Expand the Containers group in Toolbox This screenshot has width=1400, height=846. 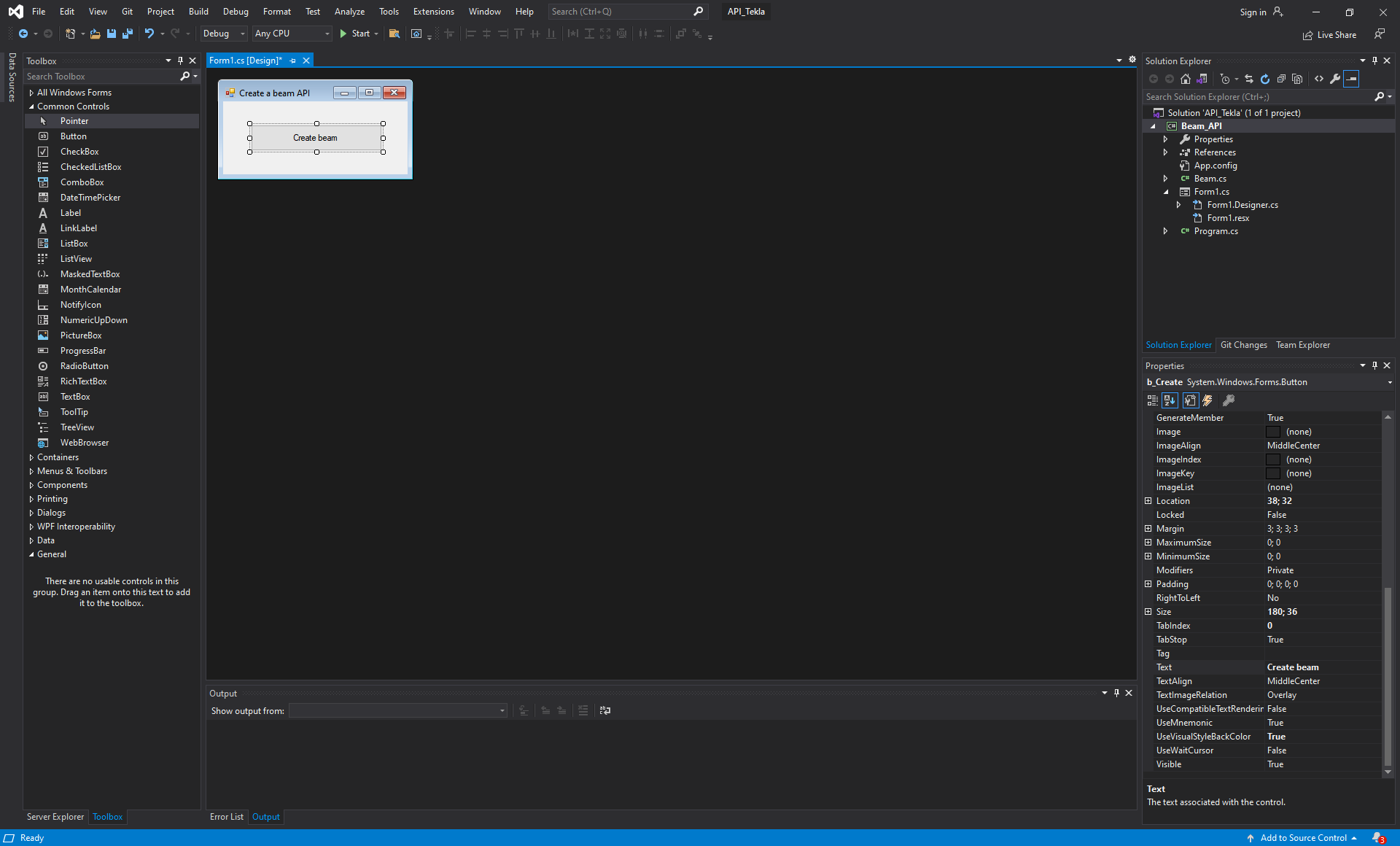(32, 457)
